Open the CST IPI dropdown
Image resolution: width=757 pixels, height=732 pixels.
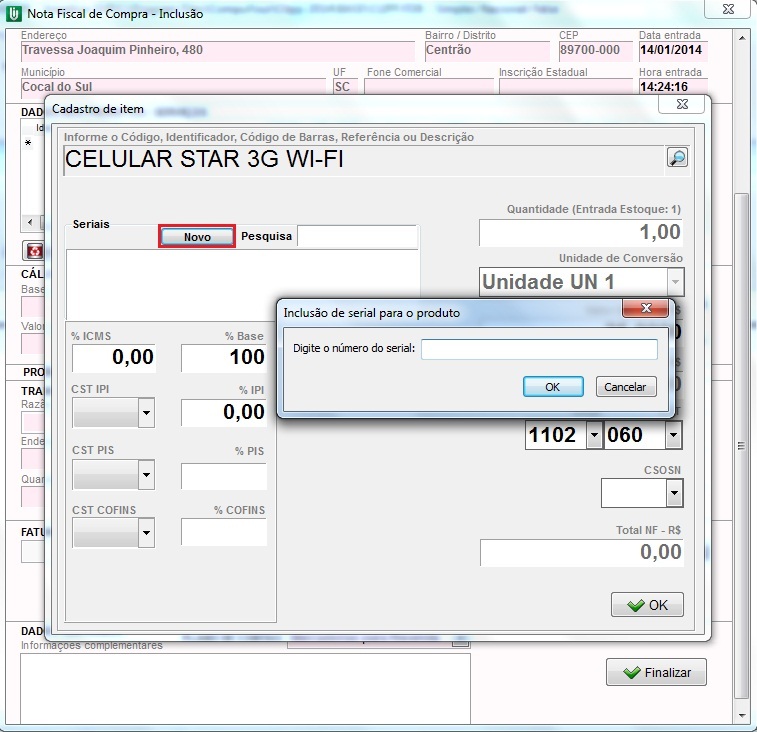(146, 412)
